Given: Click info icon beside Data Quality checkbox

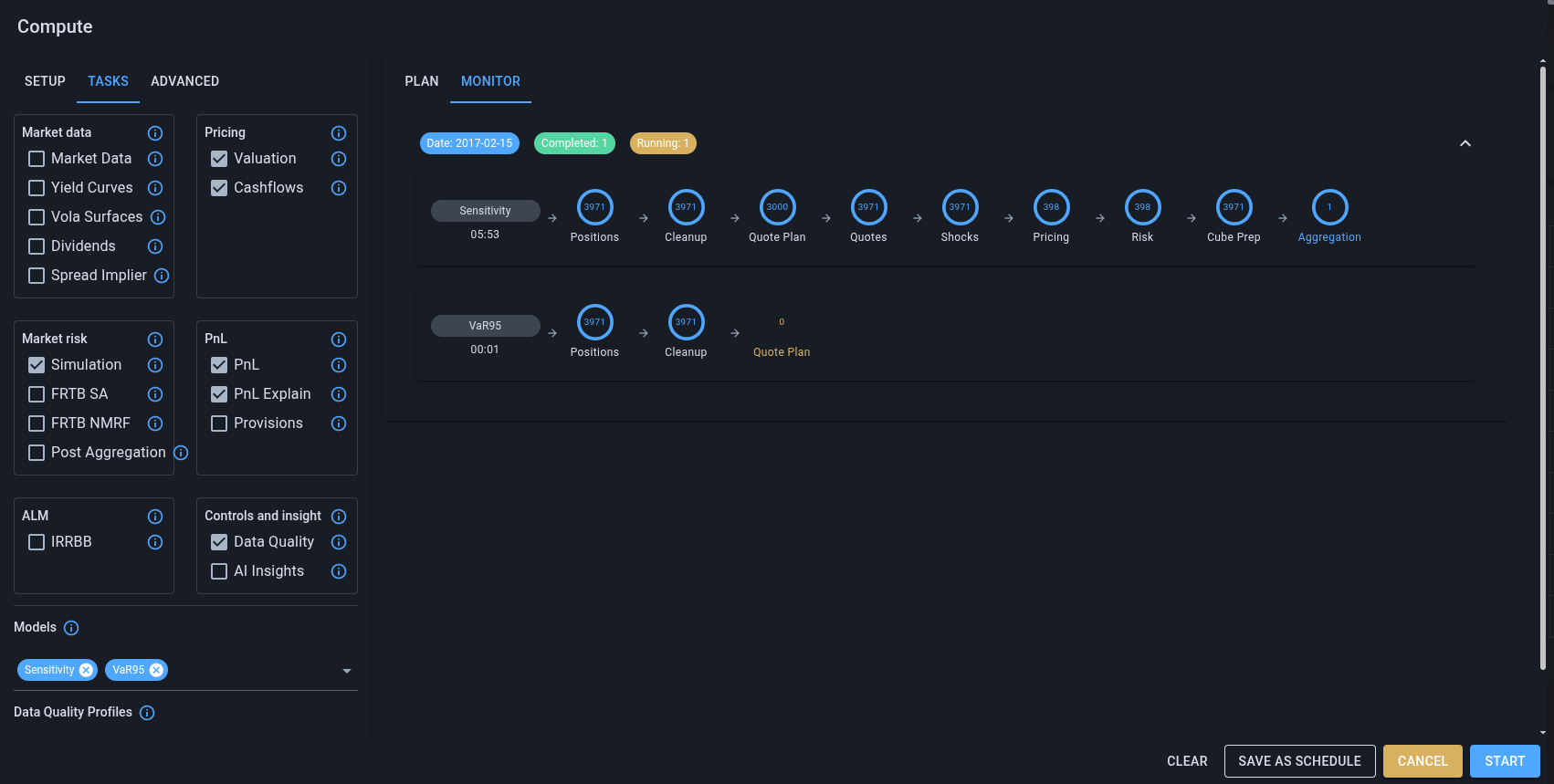Looking at the screenshot, I should coord(339,542).
